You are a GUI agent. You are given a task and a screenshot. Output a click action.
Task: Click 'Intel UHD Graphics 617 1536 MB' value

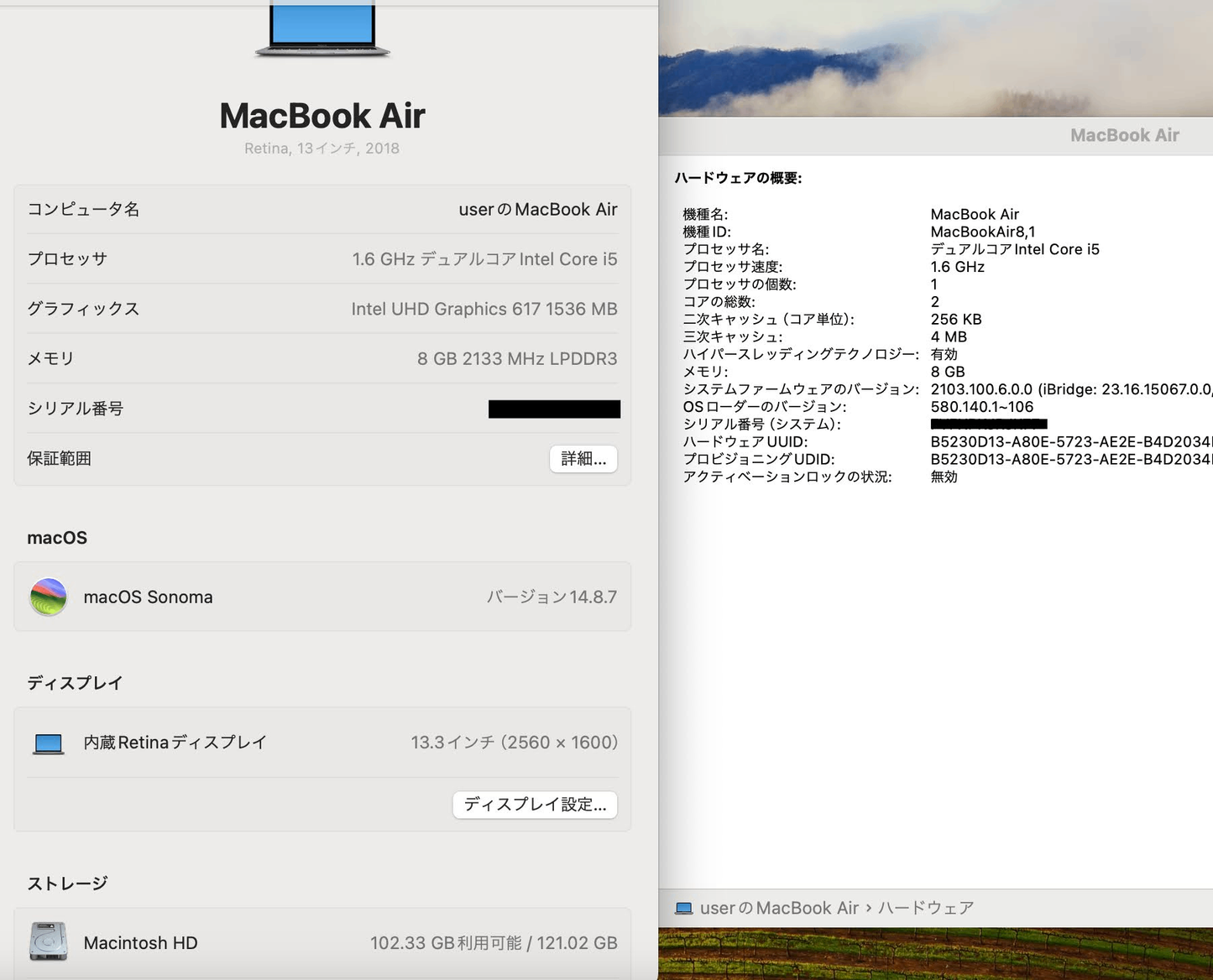(x=484, y=309)
